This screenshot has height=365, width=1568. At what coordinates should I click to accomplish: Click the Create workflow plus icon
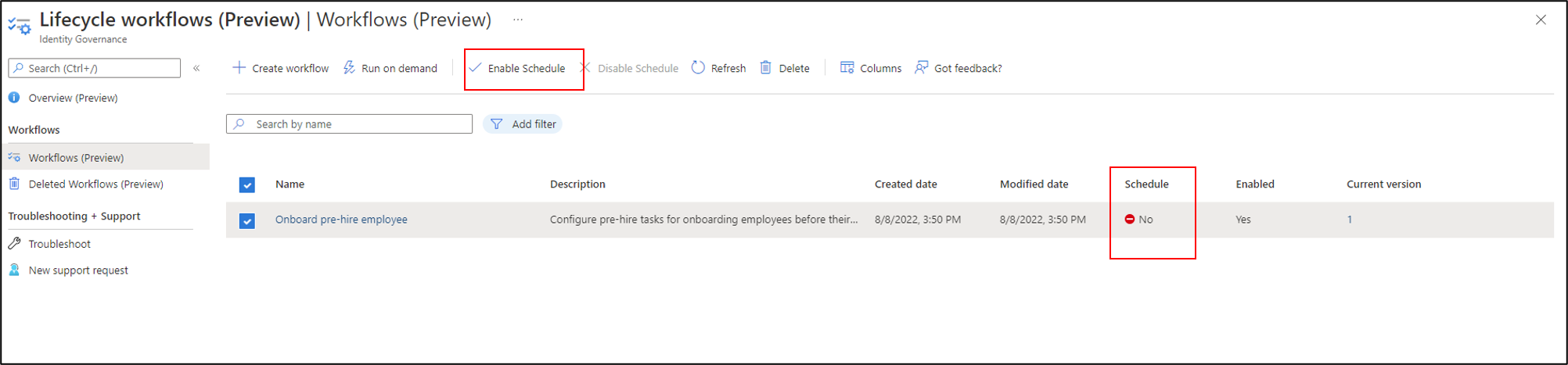[x=239, y=68]
